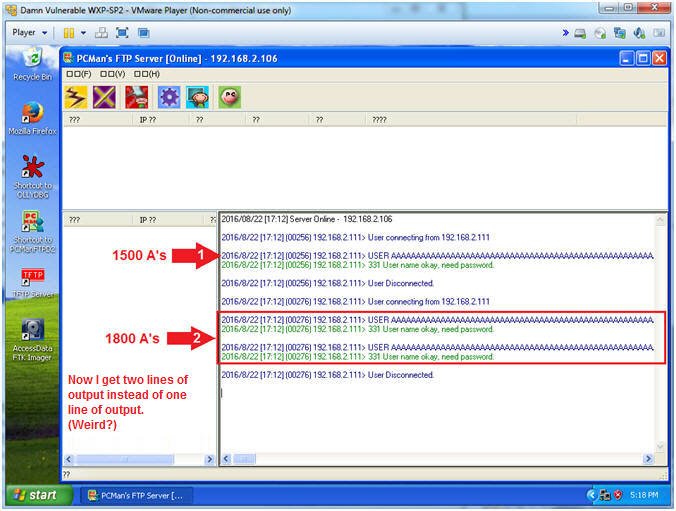Open the (F) file menu
This screenshot has height=511, width=676.
coord(79,74)
